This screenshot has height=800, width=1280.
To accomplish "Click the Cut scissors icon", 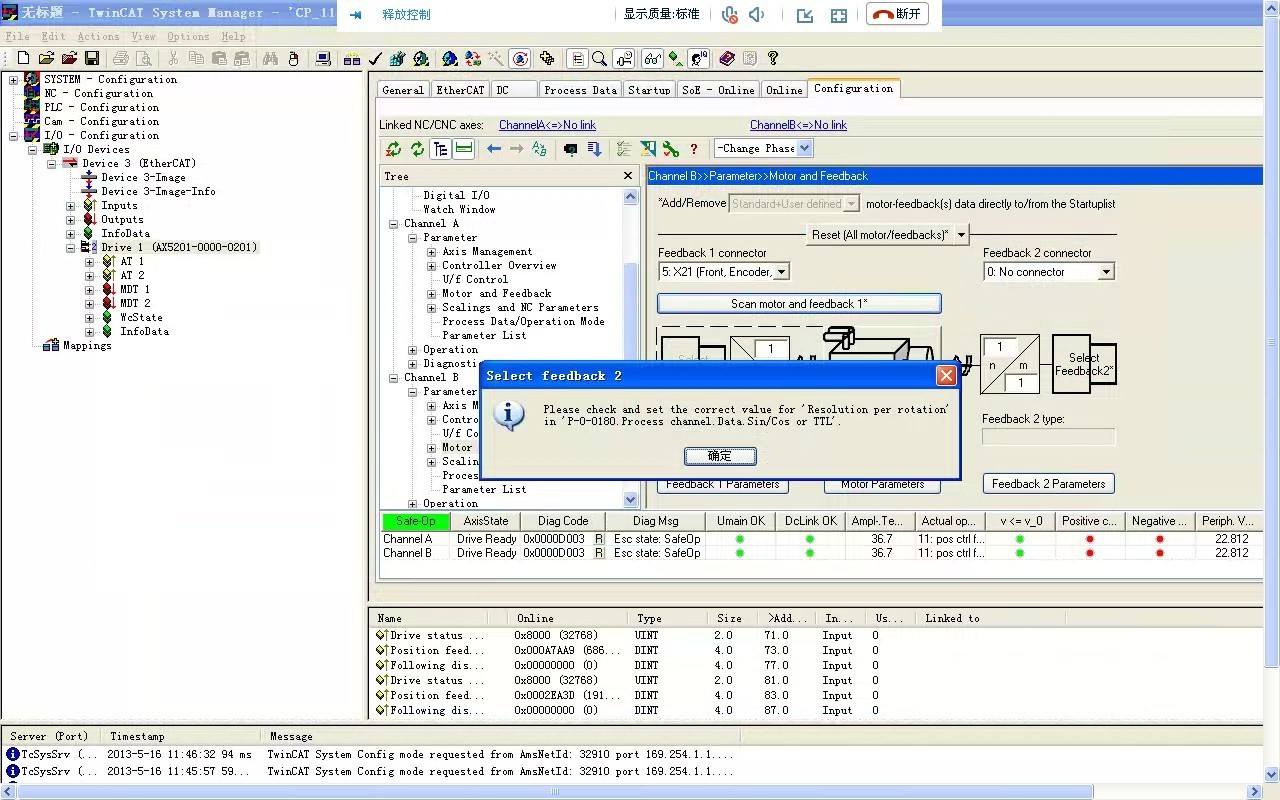I will coord(173,59).
